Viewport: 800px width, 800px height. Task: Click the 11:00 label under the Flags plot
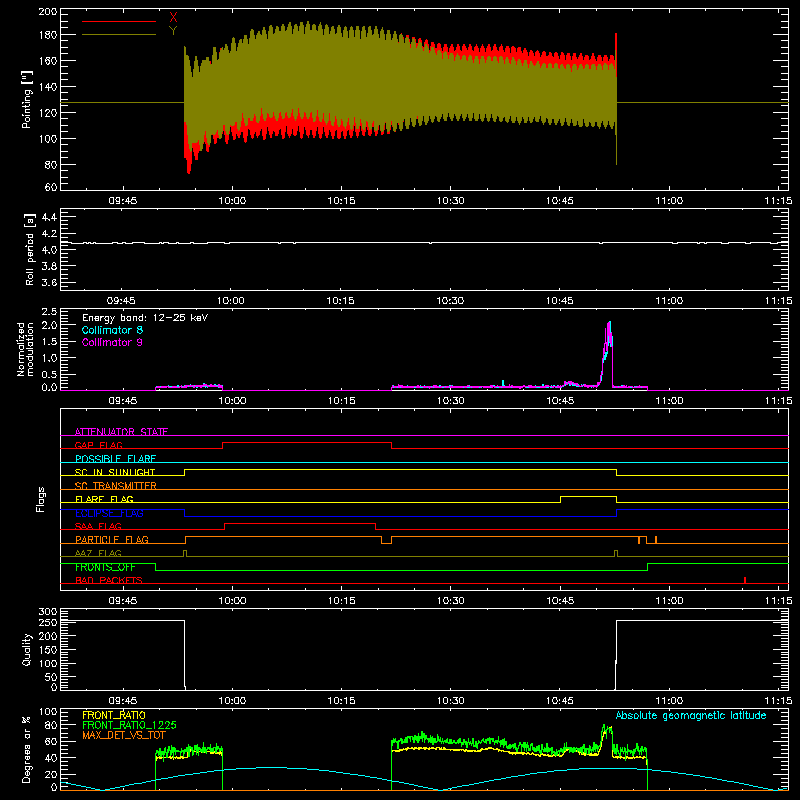(x=669, y=601)
